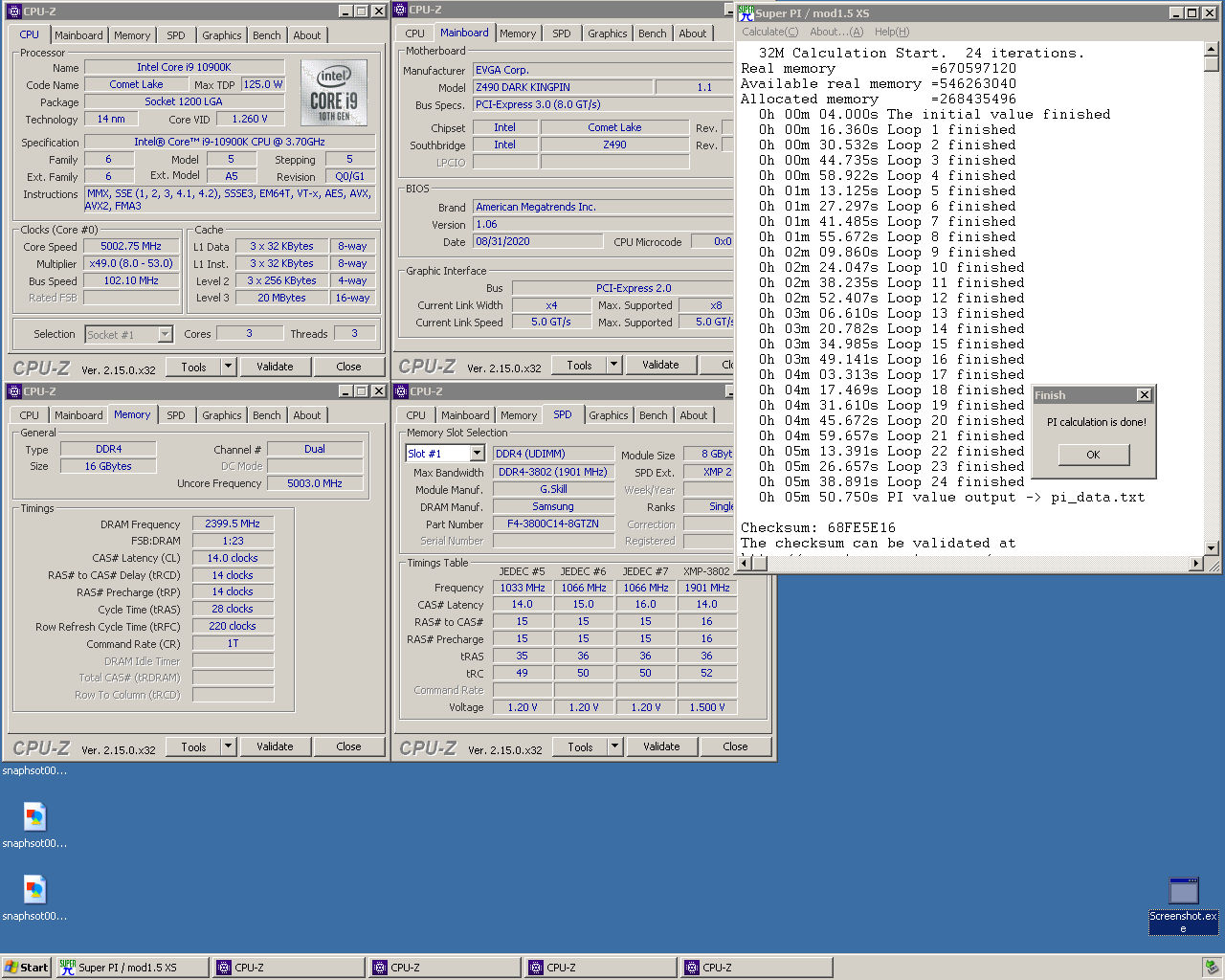The image size is (1225, 980).
Task: Open the About... menu in Super PI
Action: click(836, 32)
